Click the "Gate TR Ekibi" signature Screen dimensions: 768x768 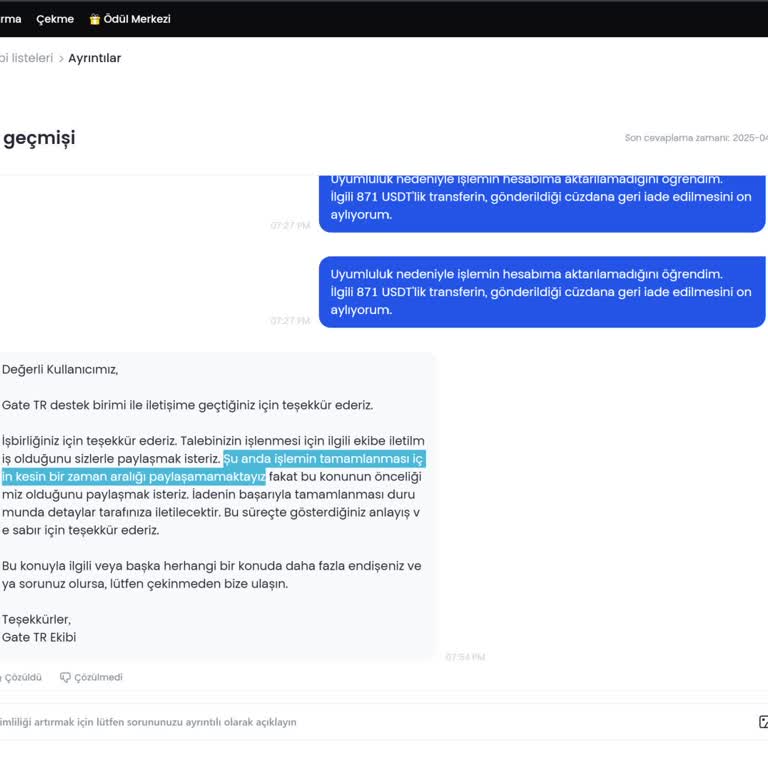[39, 637]
